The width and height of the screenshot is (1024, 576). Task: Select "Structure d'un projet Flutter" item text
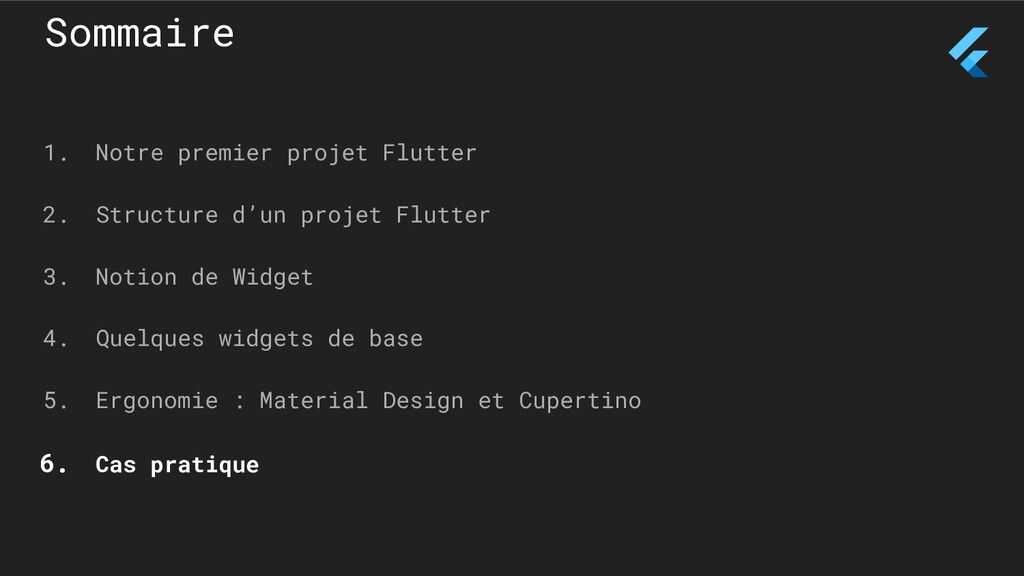[x=293, y=216]
